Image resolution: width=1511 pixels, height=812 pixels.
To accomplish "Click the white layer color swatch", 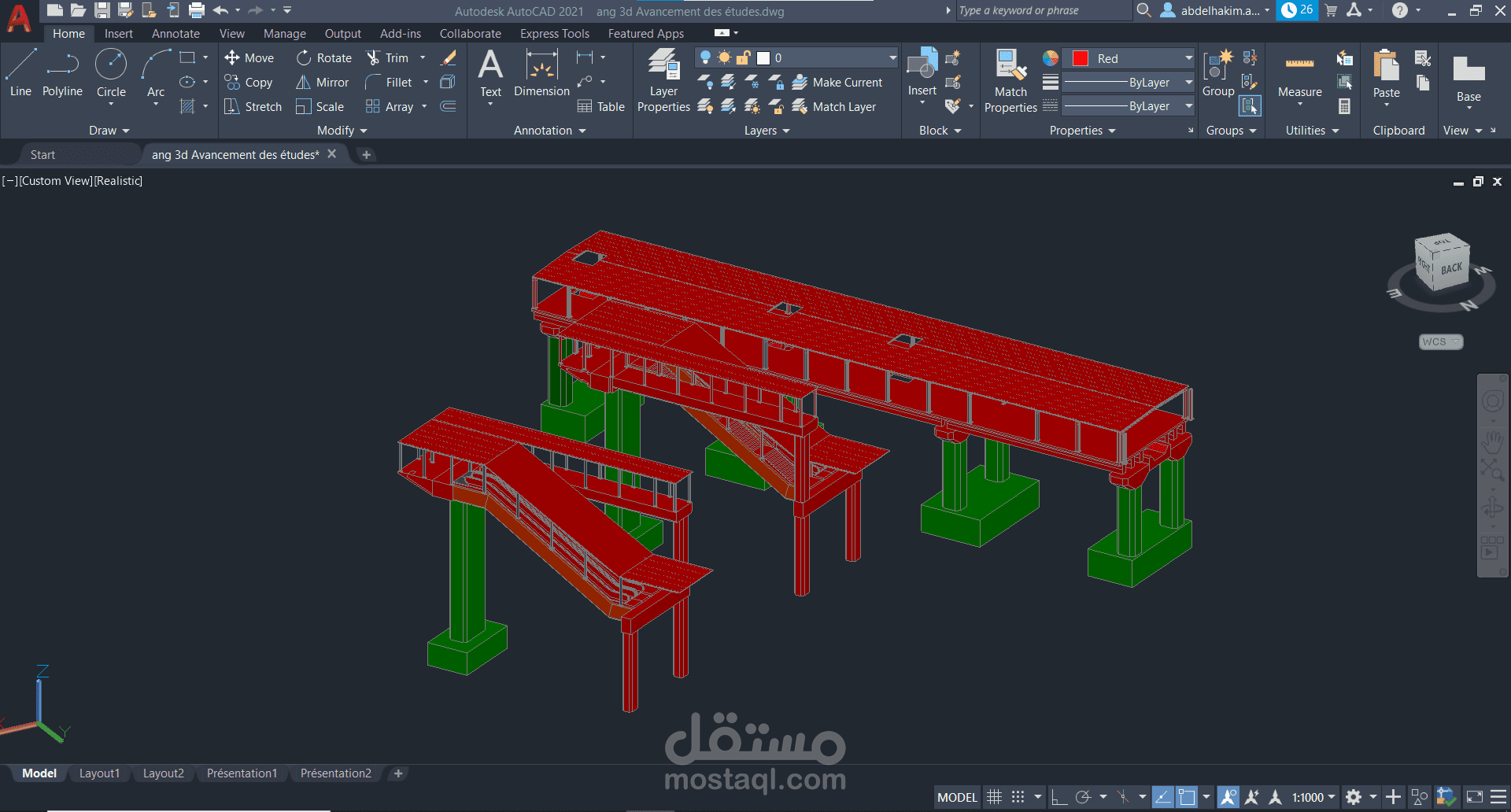I will 763,57.
